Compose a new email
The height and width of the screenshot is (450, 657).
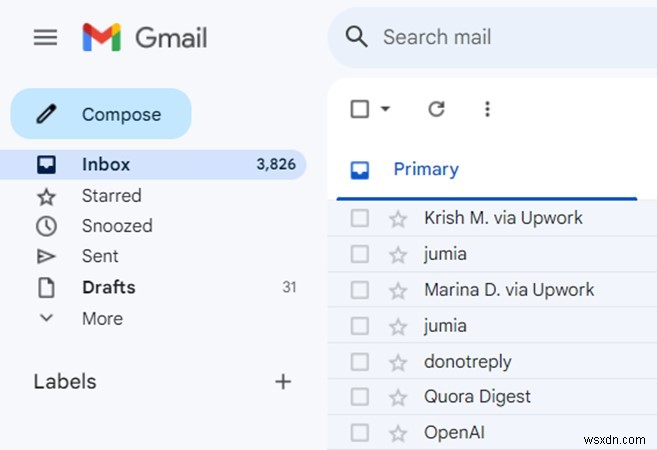pyautogui.click(x=101, y=114)
